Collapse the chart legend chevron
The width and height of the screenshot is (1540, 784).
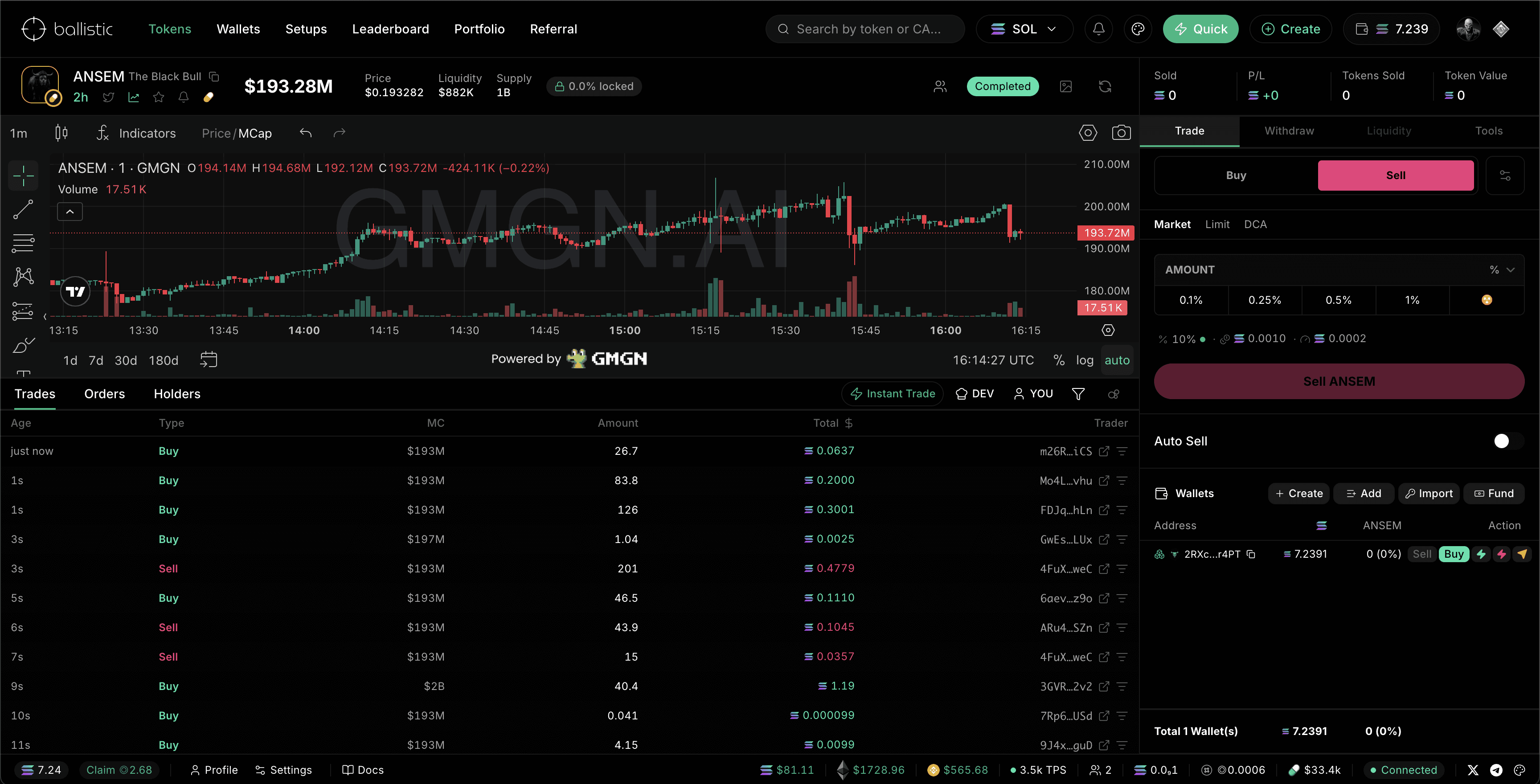tap(70, 212)
